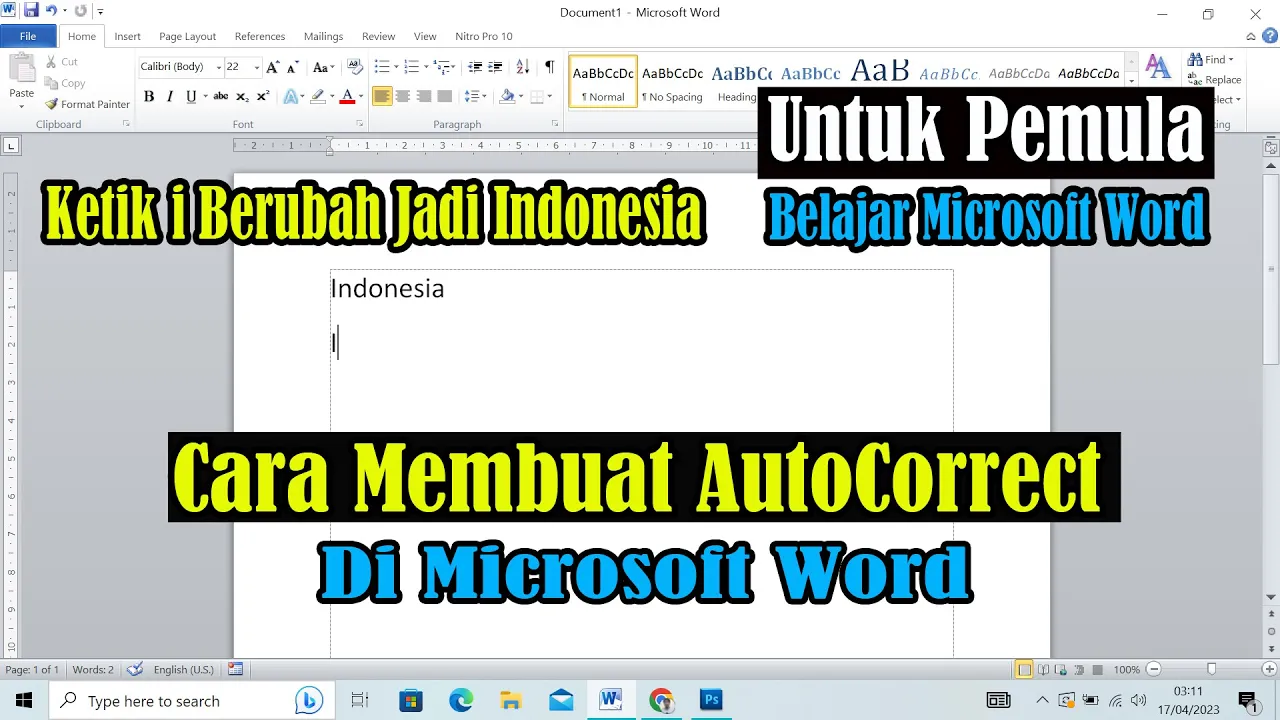Viewport: 1280px width, 720px height.
Task: Increase paragraph indent
Action: (x=495, y=67)
